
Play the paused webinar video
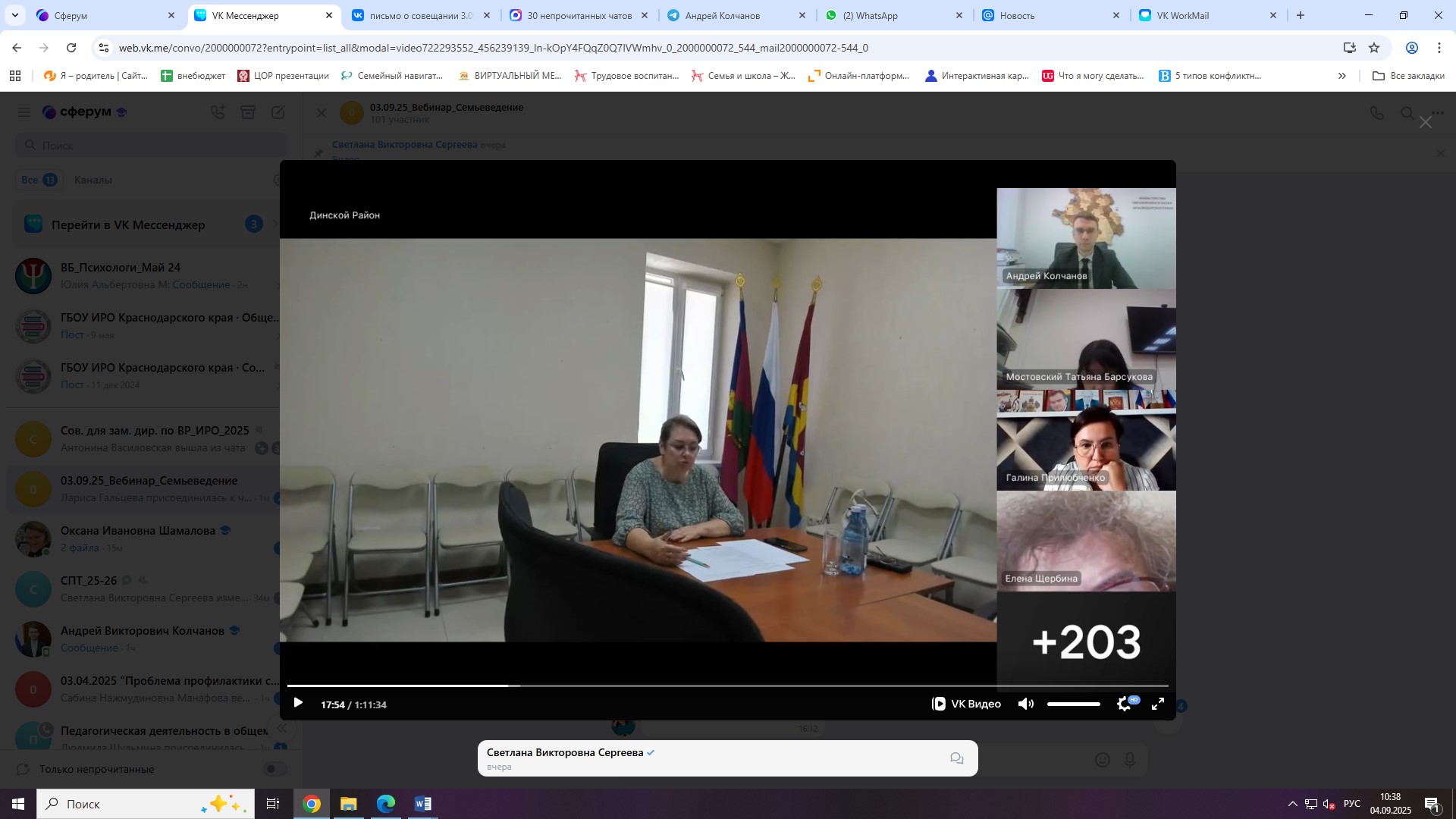[298, 703]
